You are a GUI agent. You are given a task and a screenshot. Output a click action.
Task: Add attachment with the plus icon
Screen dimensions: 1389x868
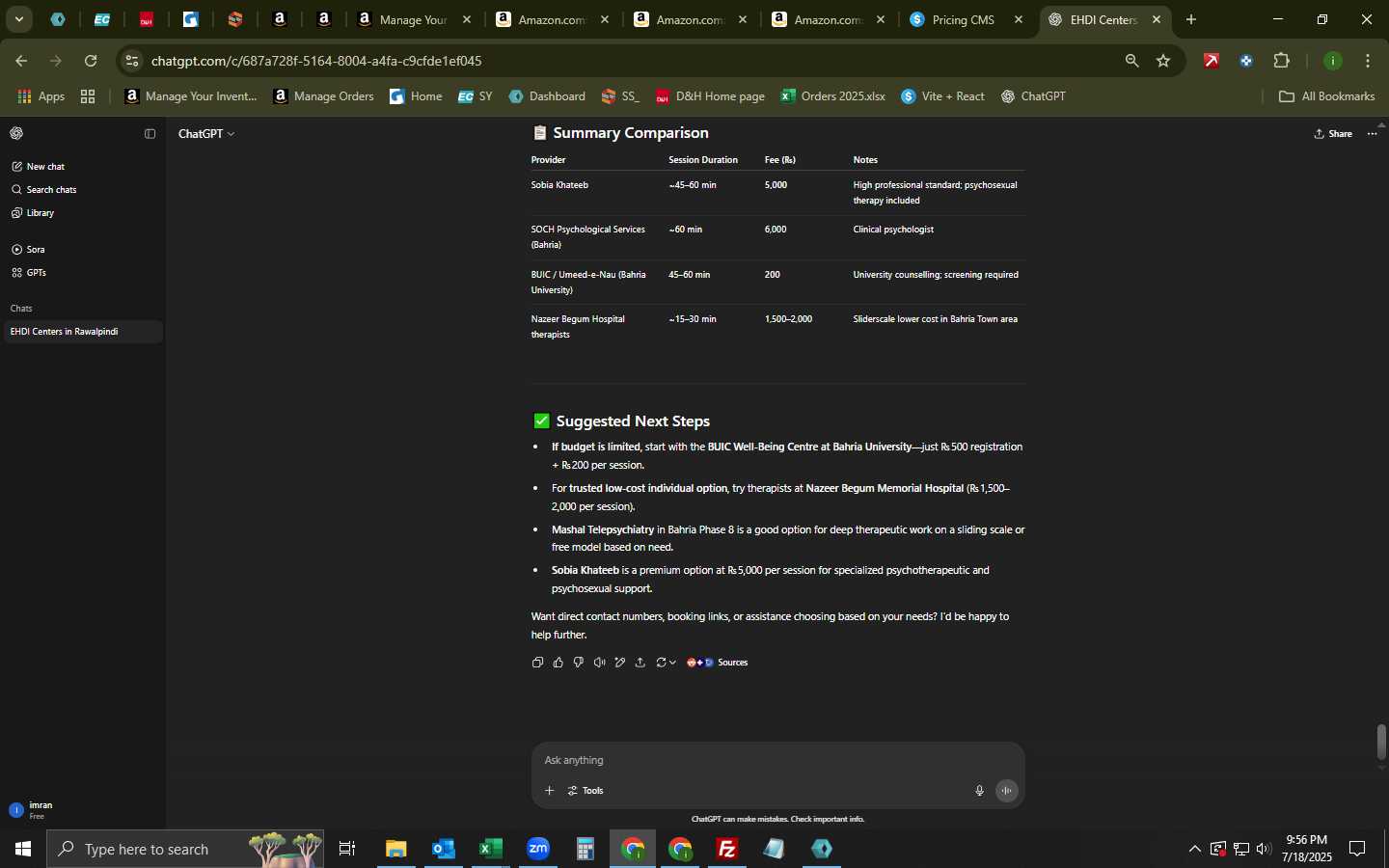[x=549, y=791]
